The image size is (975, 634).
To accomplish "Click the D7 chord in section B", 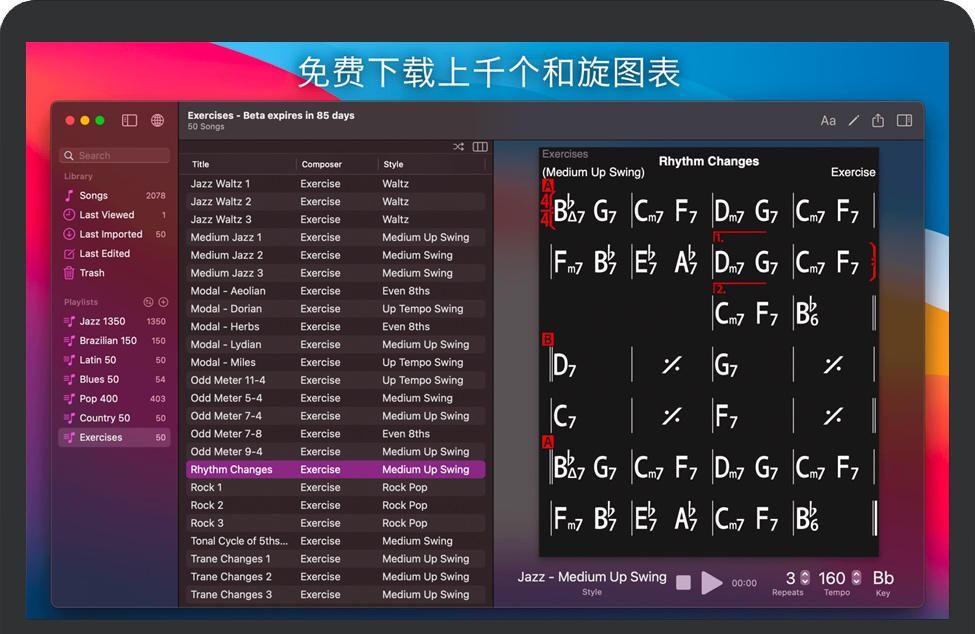I will point(565,365).
